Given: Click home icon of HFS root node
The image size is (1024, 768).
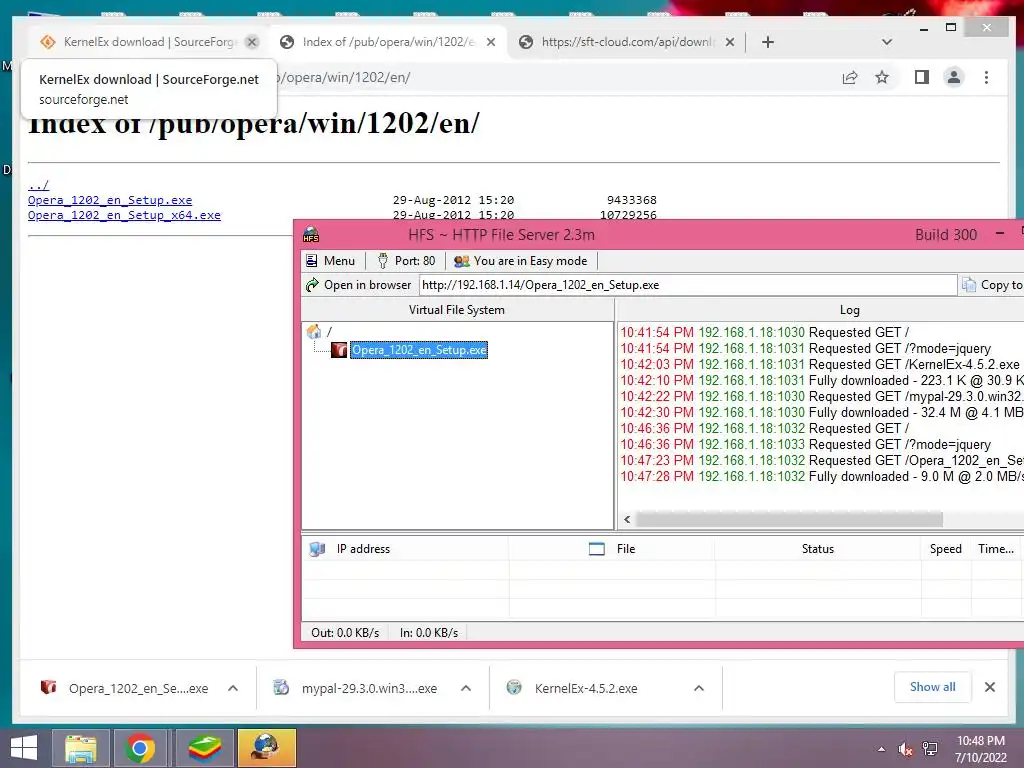Looking at the screenshot, I should point(313,331).
